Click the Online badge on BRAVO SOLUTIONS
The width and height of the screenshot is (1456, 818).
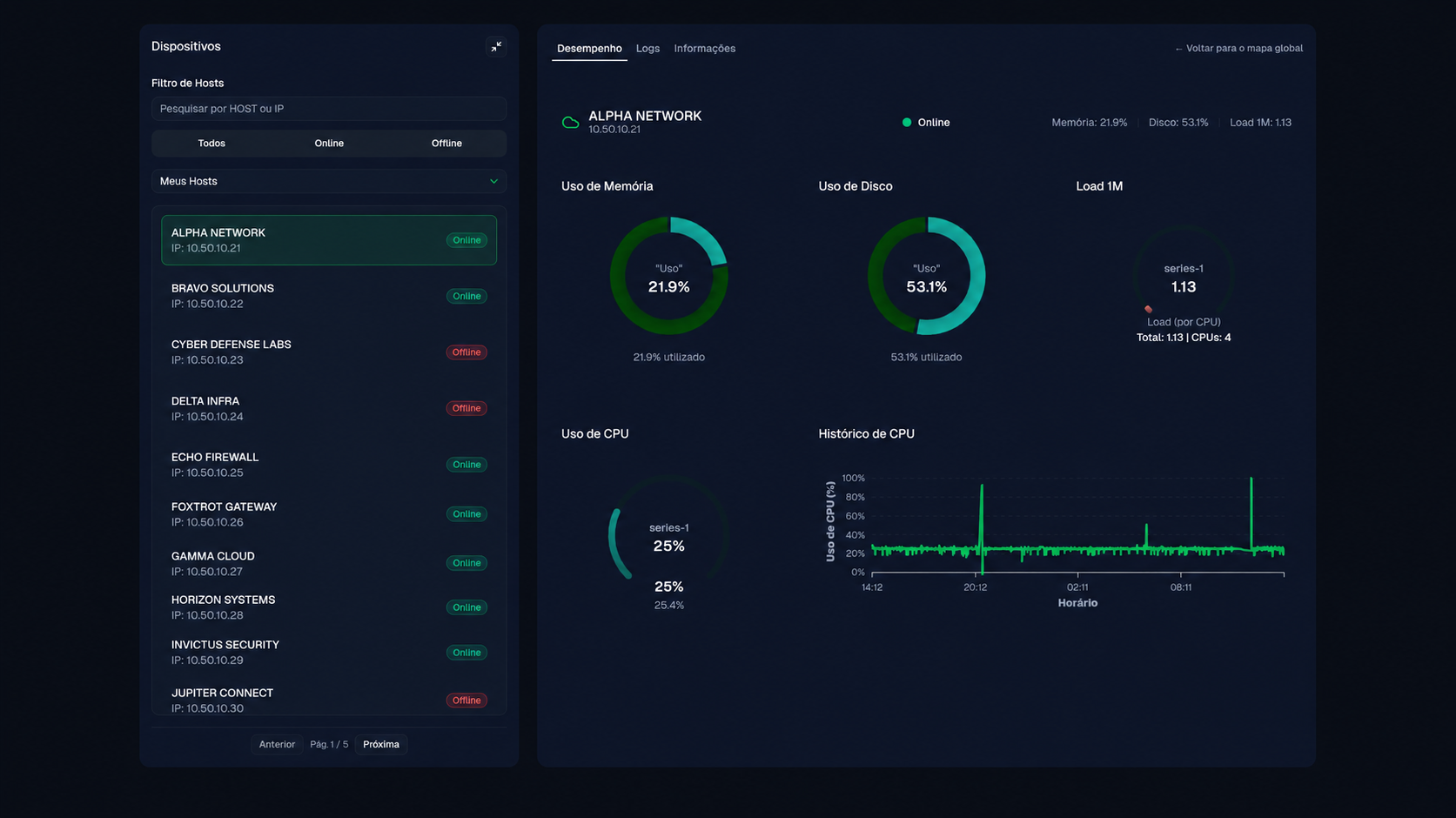click(466, 297)
